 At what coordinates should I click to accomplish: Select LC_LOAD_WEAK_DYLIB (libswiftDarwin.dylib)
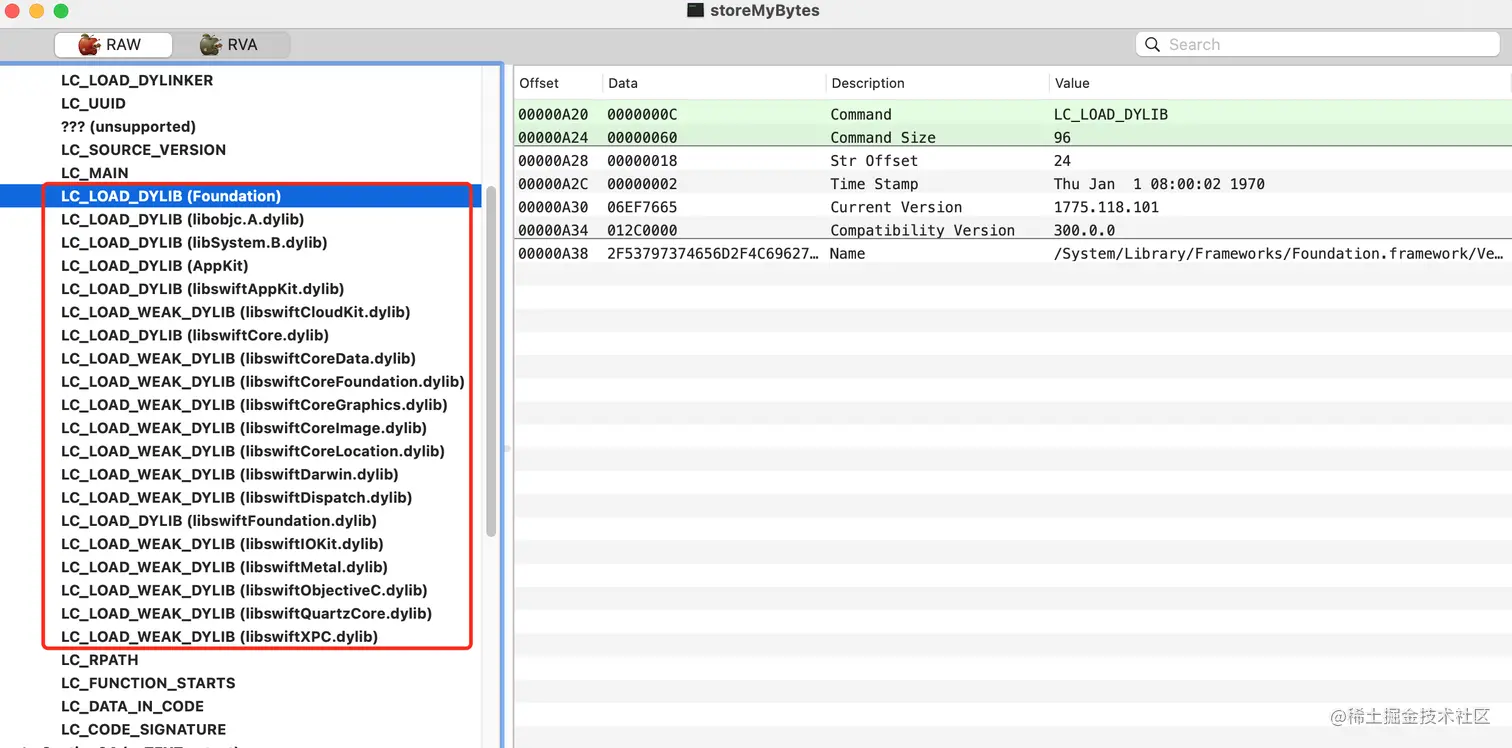(x=230, y=474)
